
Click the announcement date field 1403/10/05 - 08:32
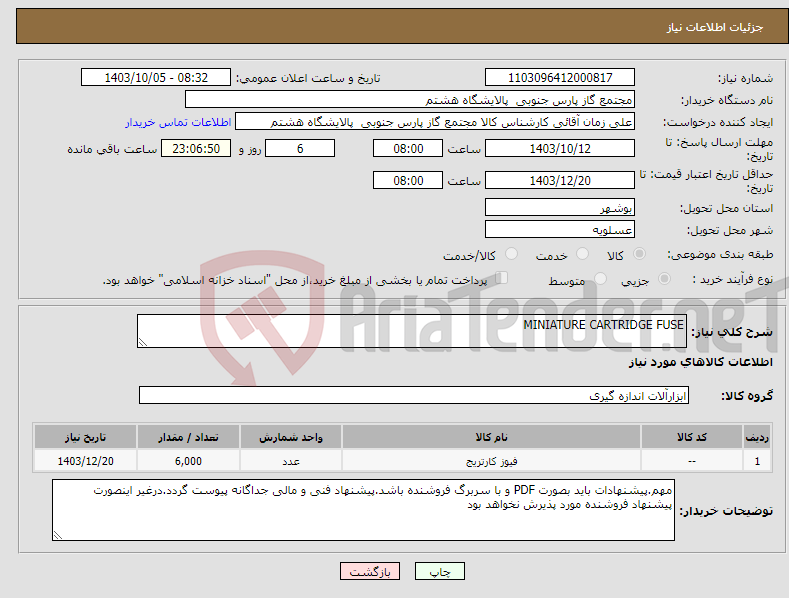click(x=156, y=78)
